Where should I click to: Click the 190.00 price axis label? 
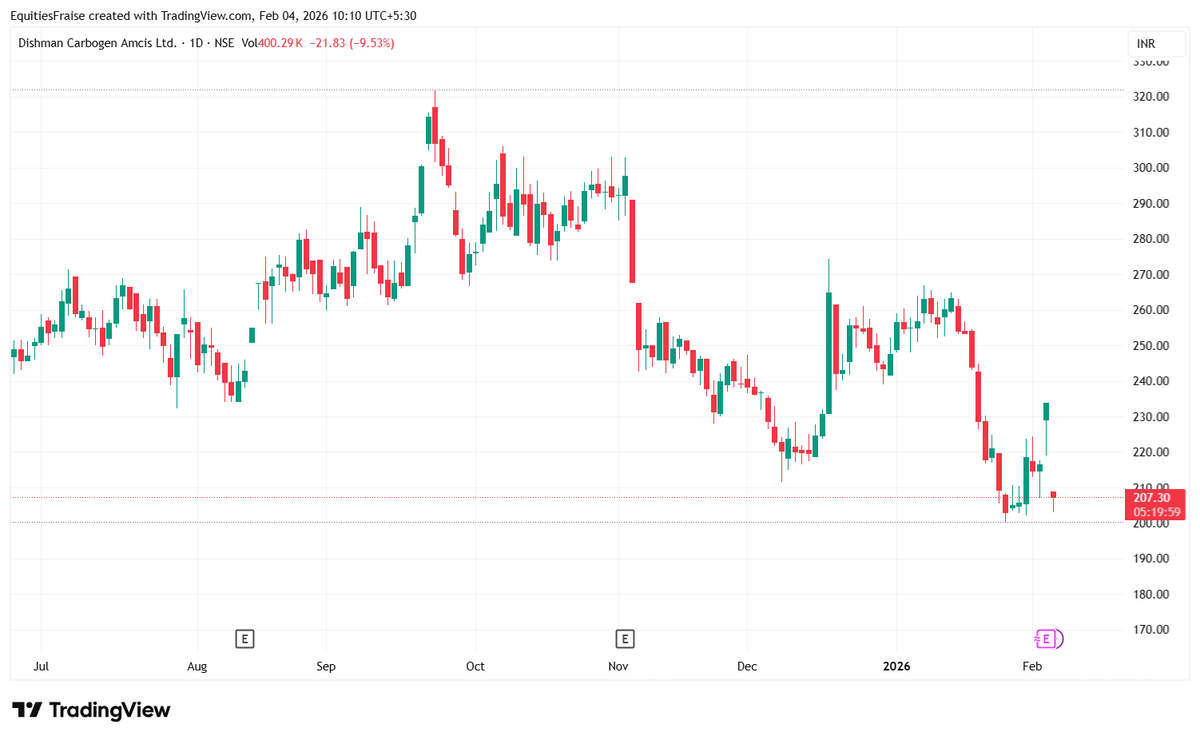1153,559
